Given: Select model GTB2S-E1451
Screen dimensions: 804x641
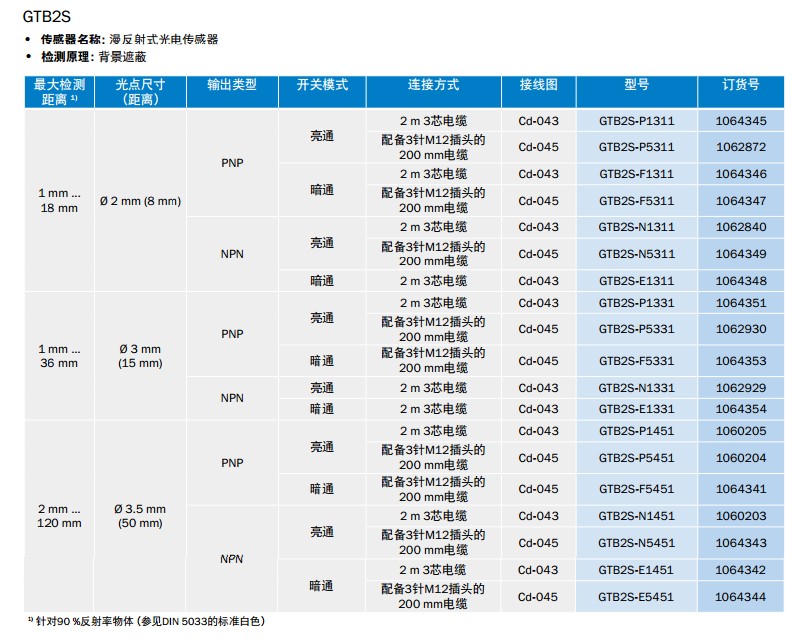Looking at the screenshot, I should point(636,570).
